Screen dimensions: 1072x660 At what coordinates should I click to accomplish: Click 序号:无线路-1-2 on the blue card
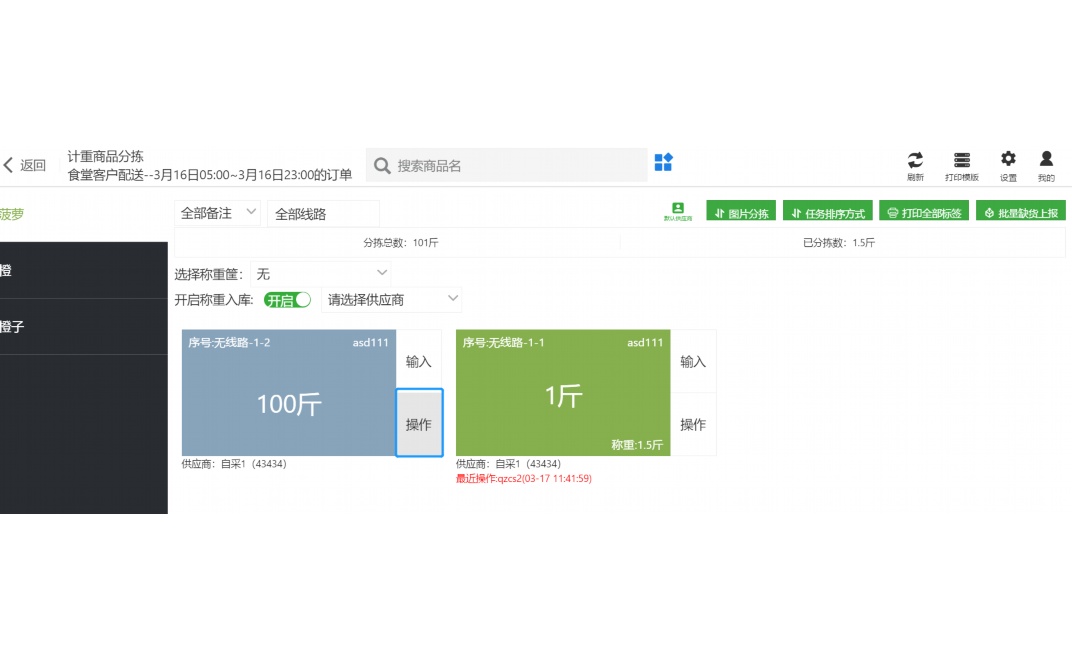tap(229, 342)
